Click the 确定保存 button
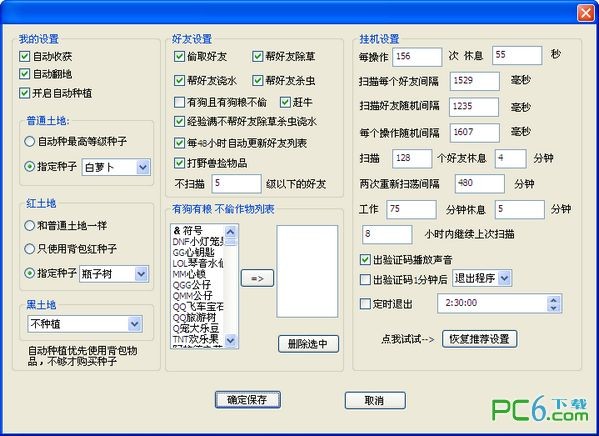Image resolution: width=599 pixels, height=436 pixels. point(248,400)
